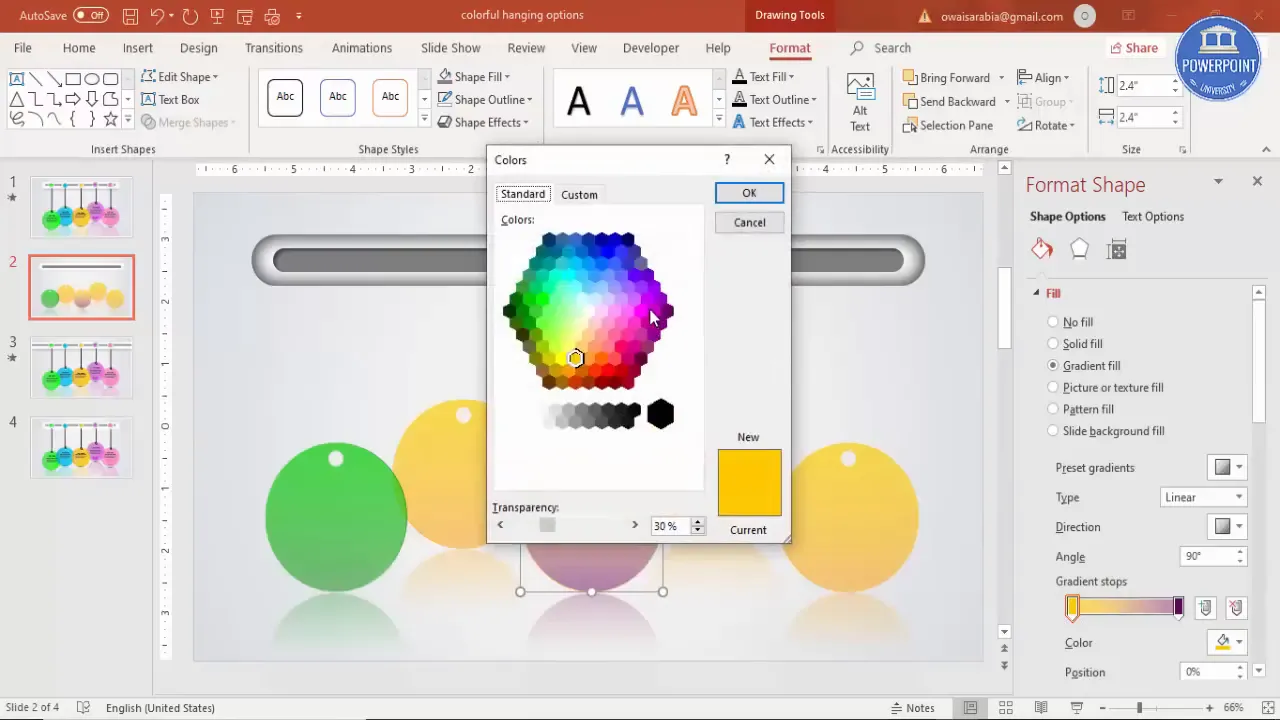Click the help question mark in Colors dialog
The image size is (1280, 720).
coord(727,160)
